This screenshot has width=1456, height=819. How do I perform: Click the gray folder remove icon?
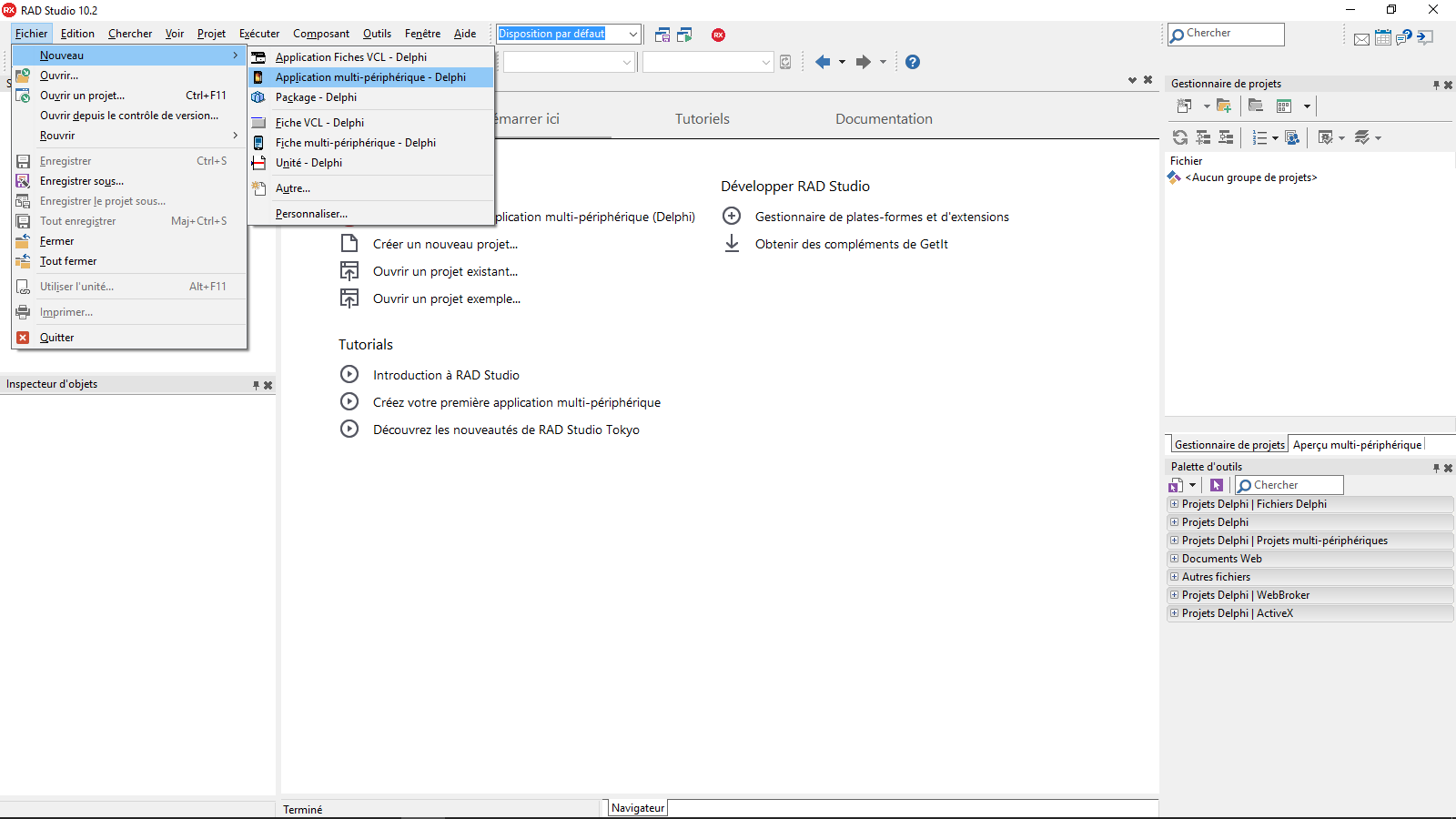pyautogui.click(x=1256, y=106)
